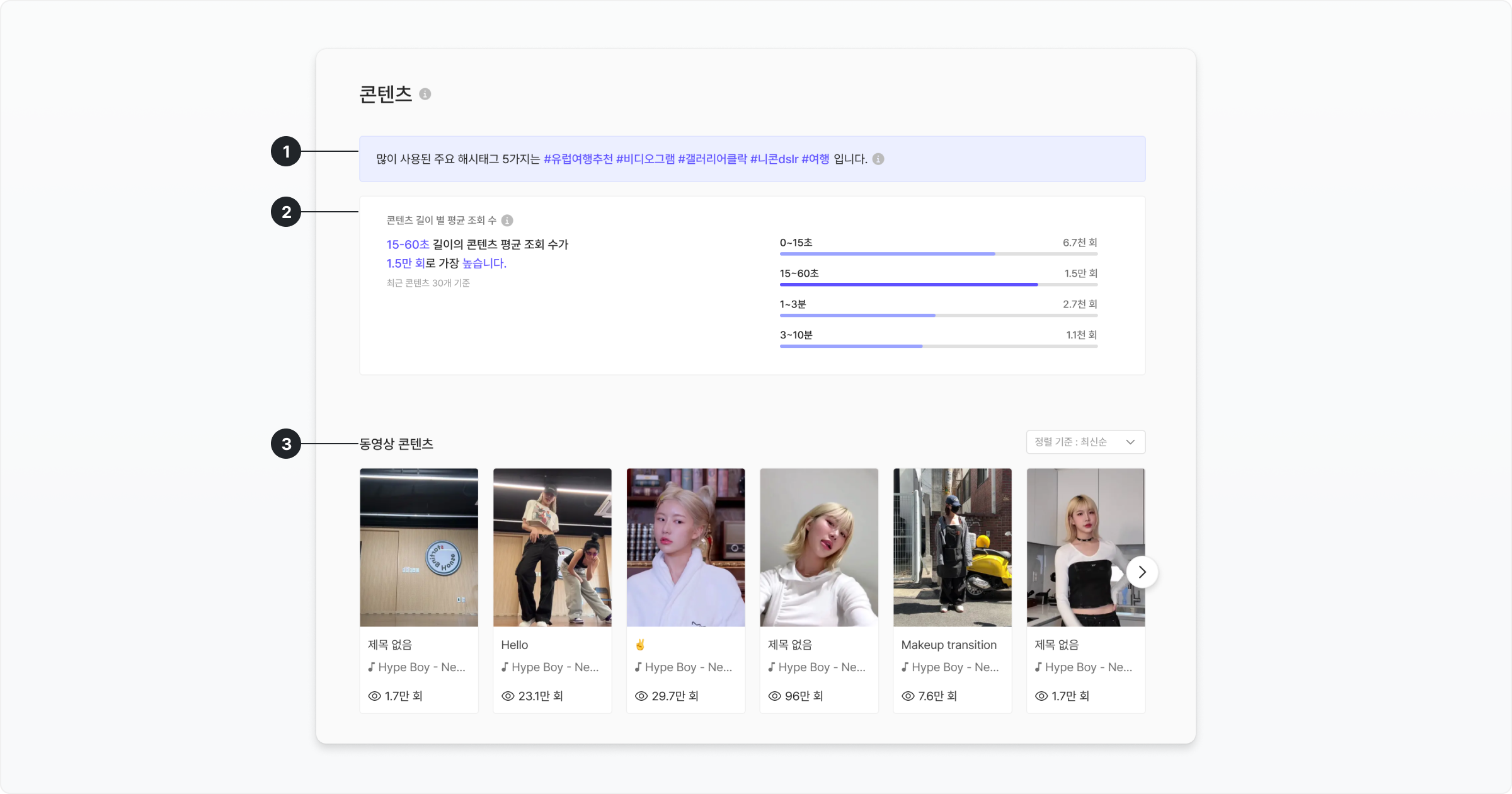Open the Makeup transition video thumbnail
This screenshot has height=794, width=1512.
point(952,547)
